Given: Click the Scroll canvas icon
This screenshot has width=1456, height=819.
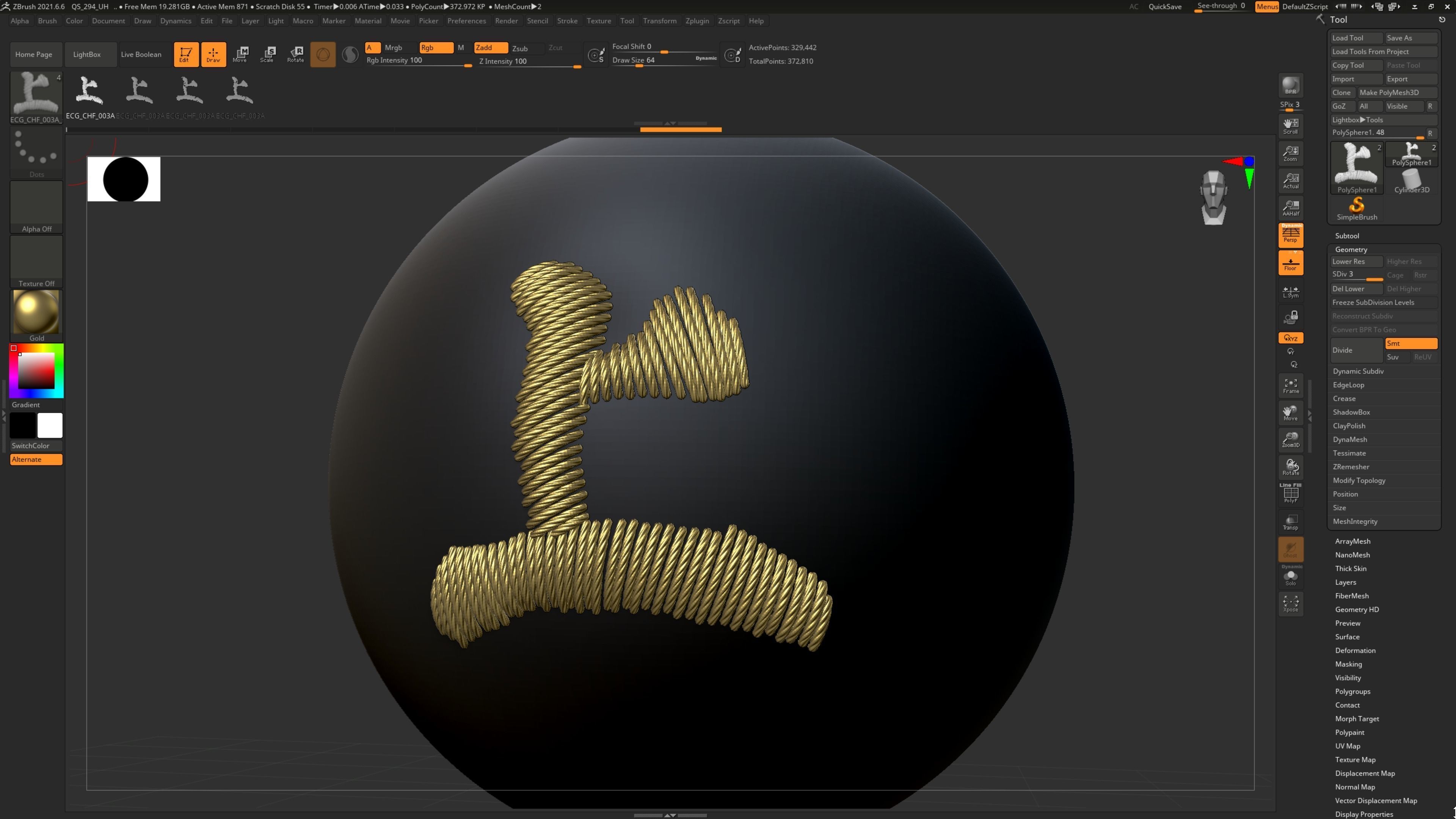Looking at the screenshot, I should click(x=1290, y=126).
